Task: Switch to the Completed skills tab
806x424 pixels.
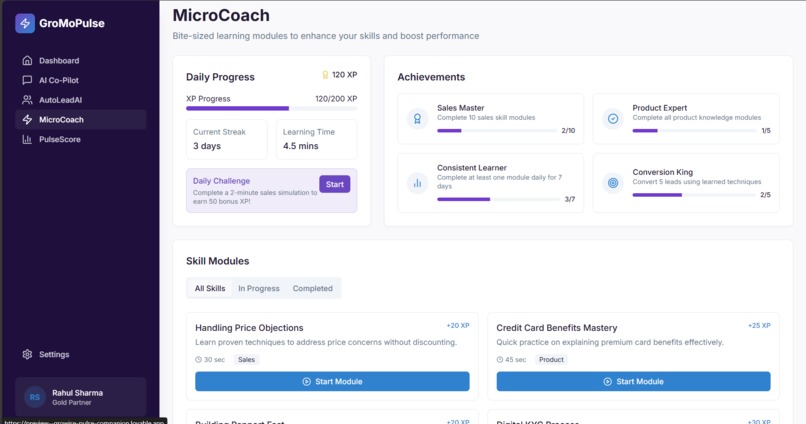Action: (313, 288)
